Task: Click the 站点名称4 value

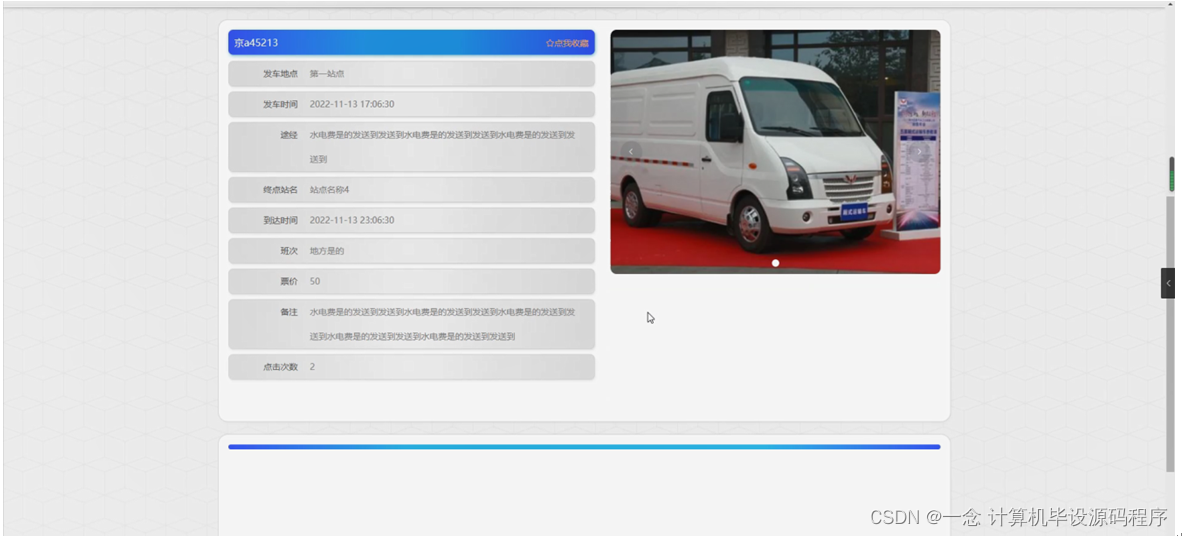Action: 329,189
